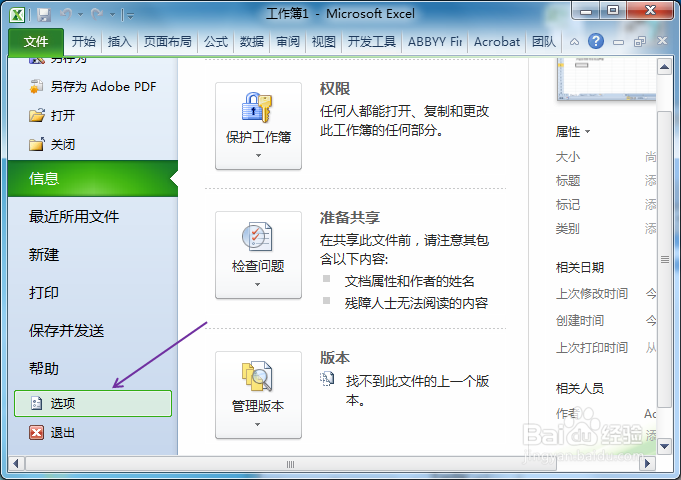Click the workbook preview thumbnail
The image size is (681, 480).
point(606,79)
